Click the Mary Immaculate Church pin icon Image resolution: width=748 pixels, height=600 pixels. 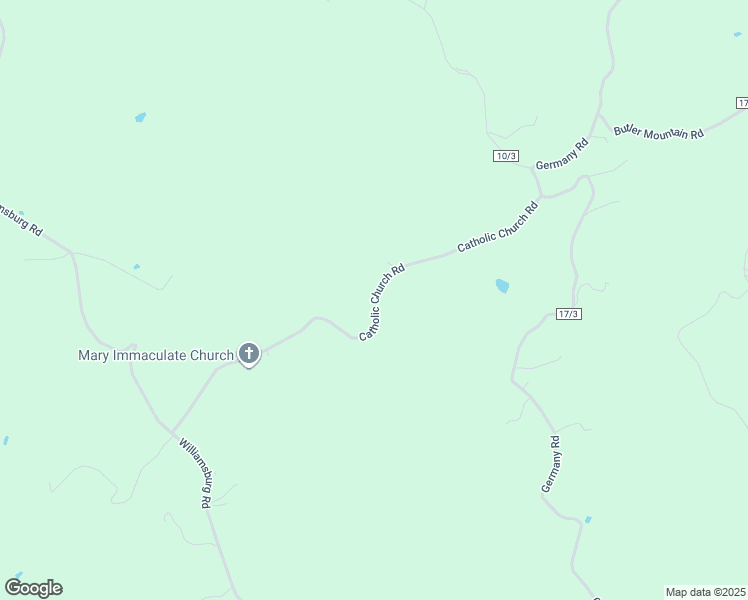tap(249, 355)
